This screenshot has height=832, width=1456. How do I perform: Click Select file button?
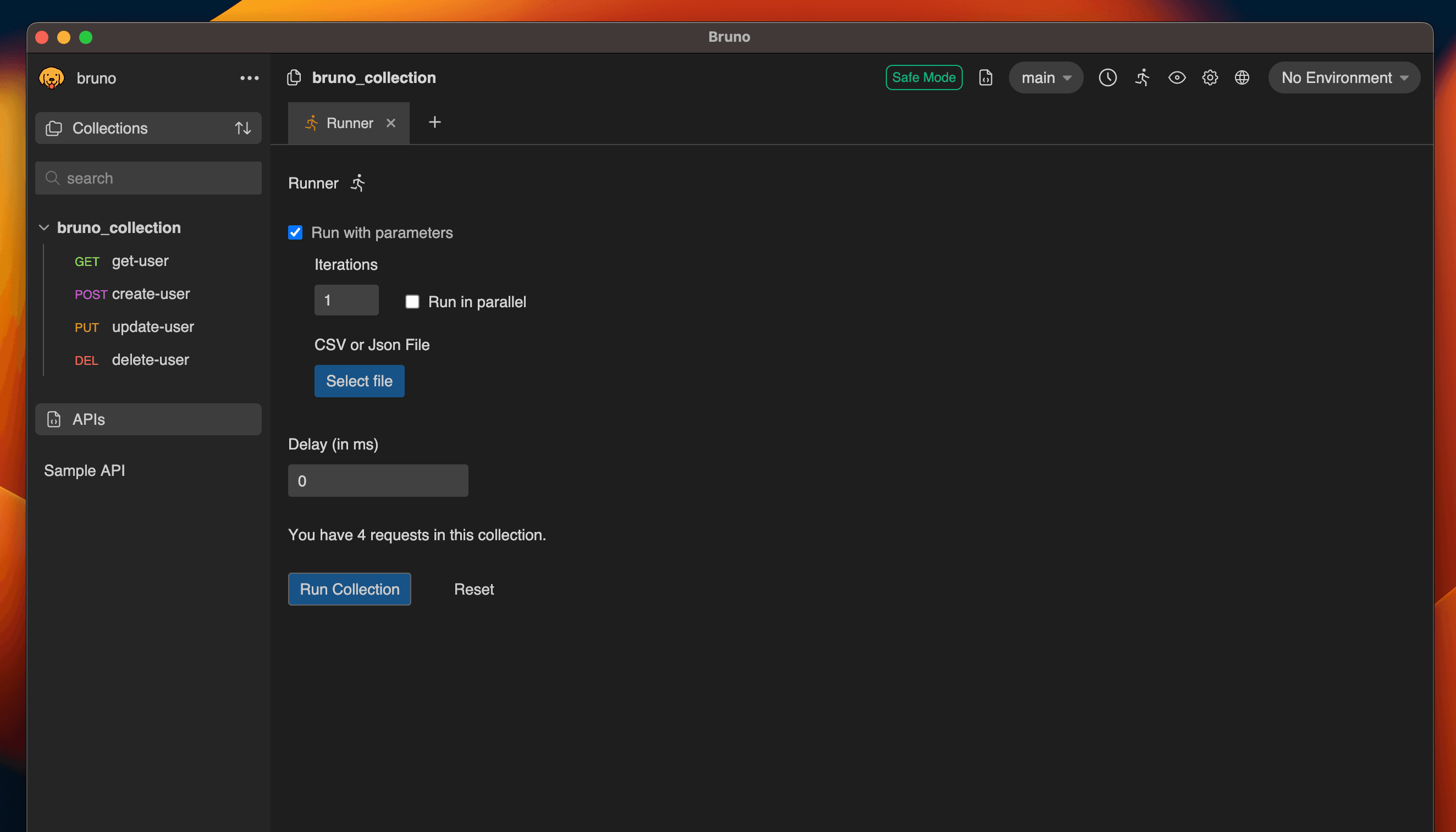[x=359, y=381]
